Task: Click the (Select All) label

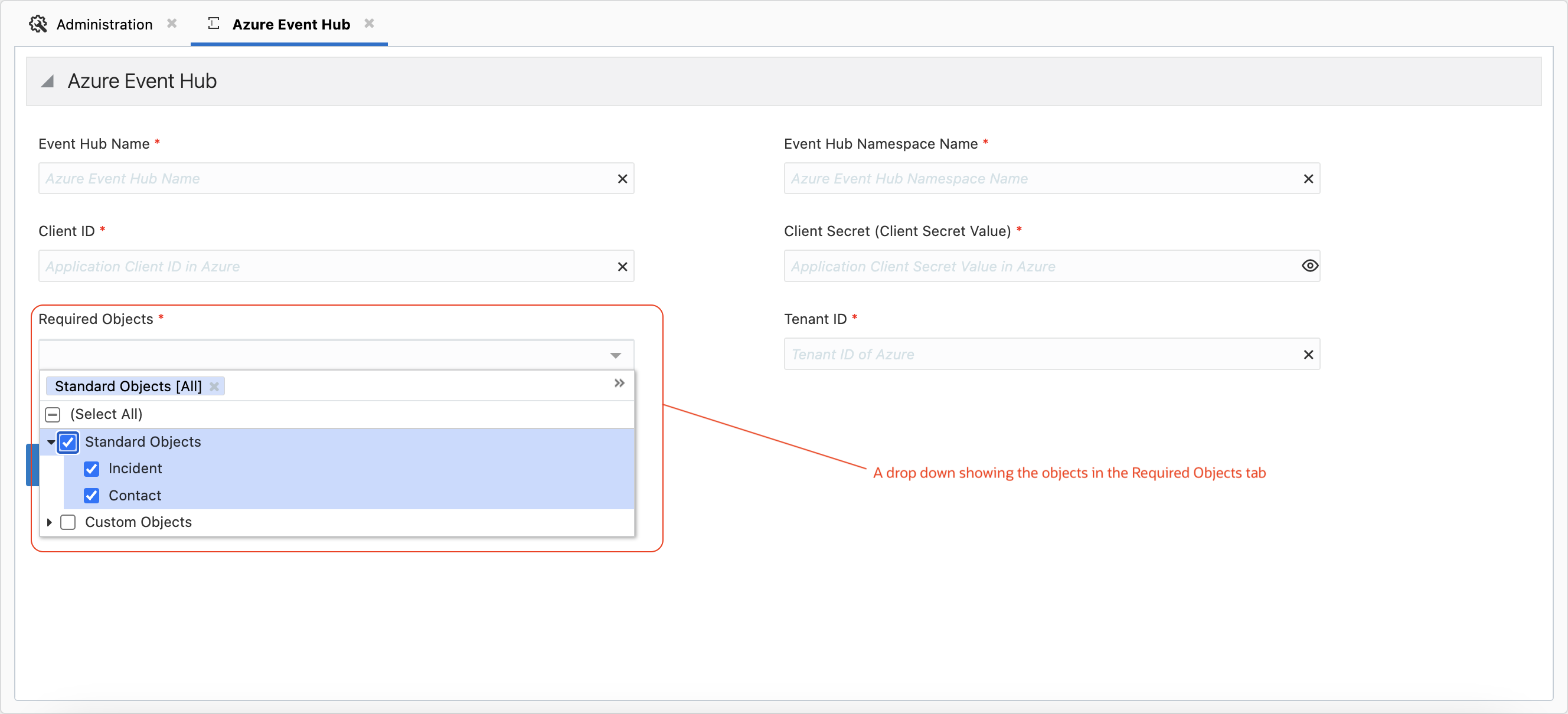Action: pyautogui.click(x=106, y=415)
